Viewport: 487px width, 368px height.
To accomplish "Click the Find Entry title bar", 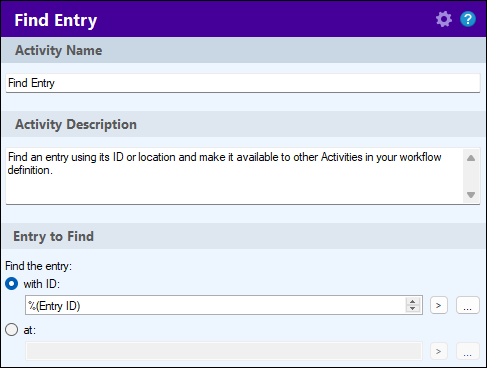I will click(x=243, y=19).
